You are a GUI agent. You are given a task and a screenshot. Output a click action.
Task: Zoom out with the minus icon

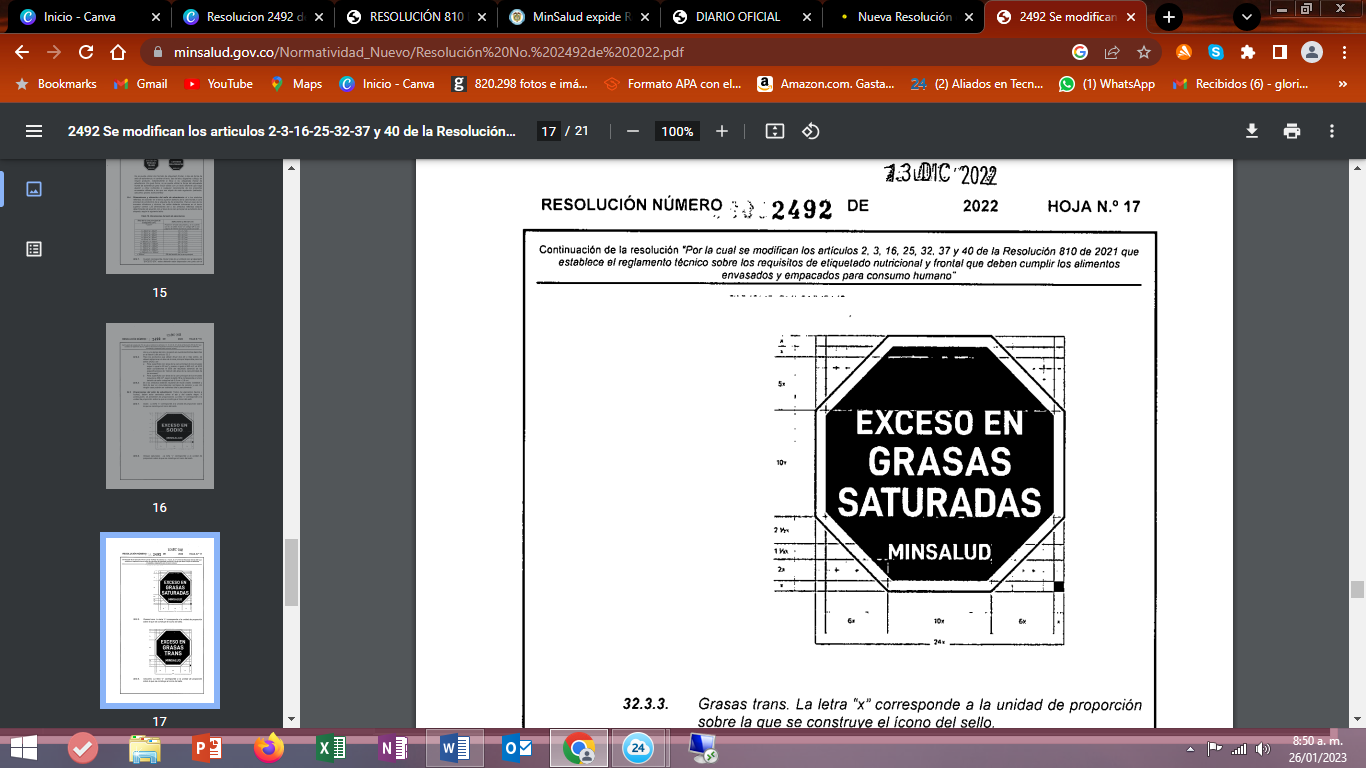coord(632,131)
